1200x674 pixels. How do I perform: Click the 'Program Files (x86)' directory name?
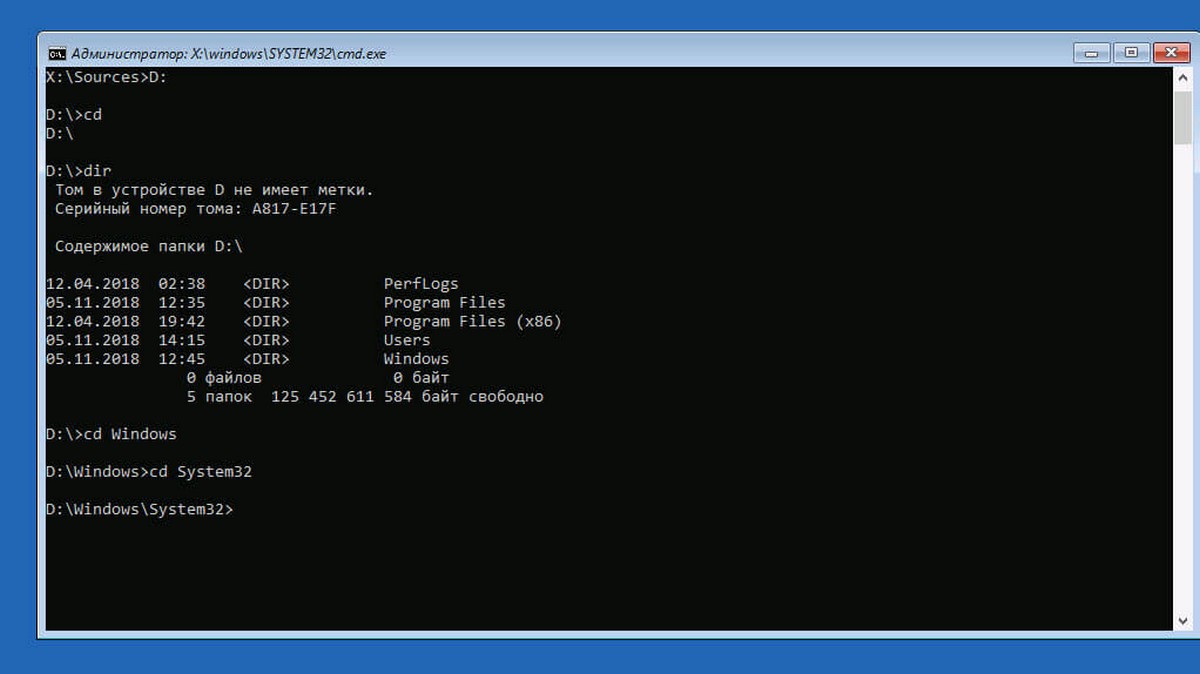tap(473, 321)
